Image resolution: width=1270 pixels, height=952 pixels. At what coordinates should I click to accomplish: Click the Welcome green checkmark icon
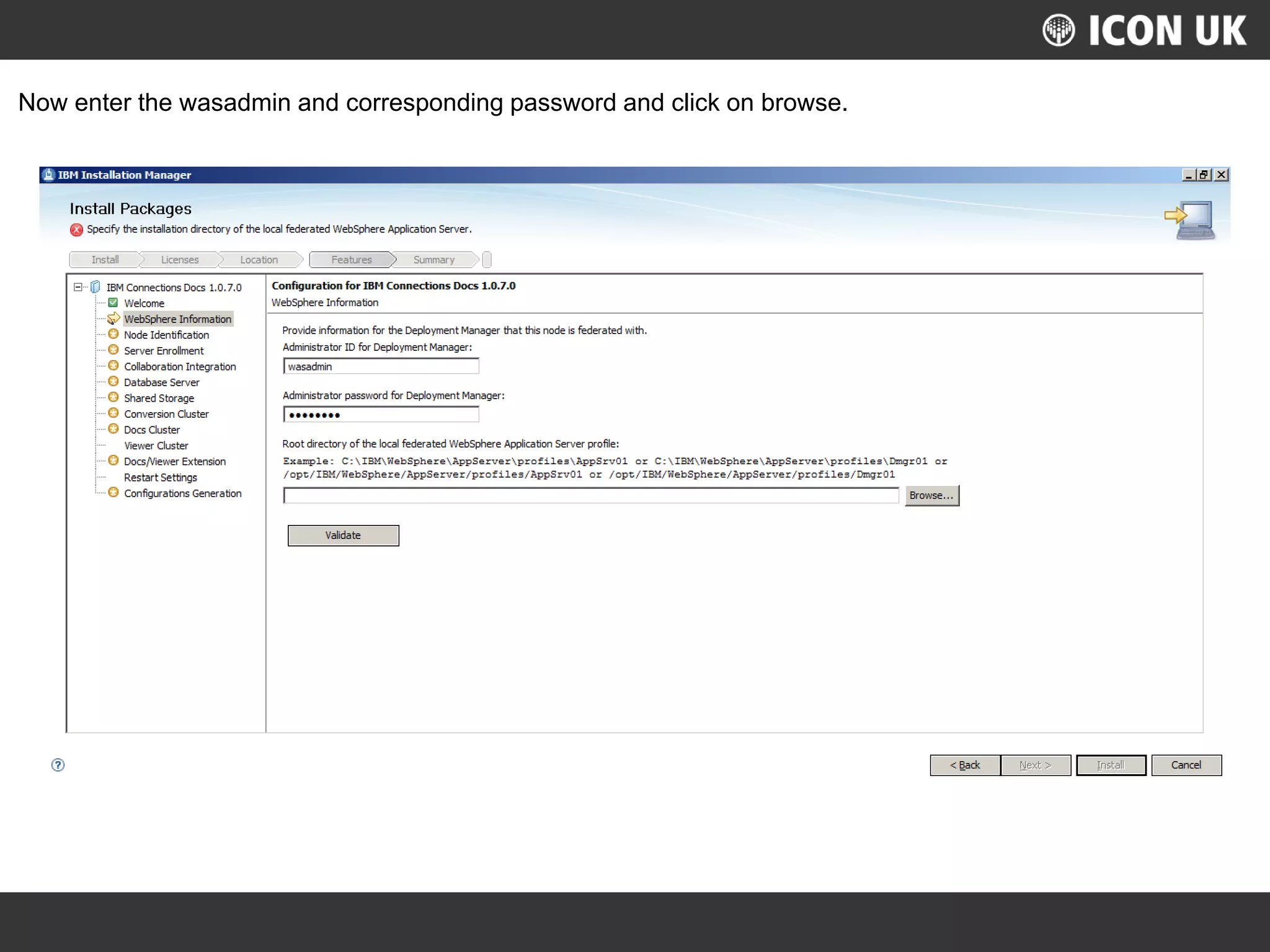tap(113, 303)
